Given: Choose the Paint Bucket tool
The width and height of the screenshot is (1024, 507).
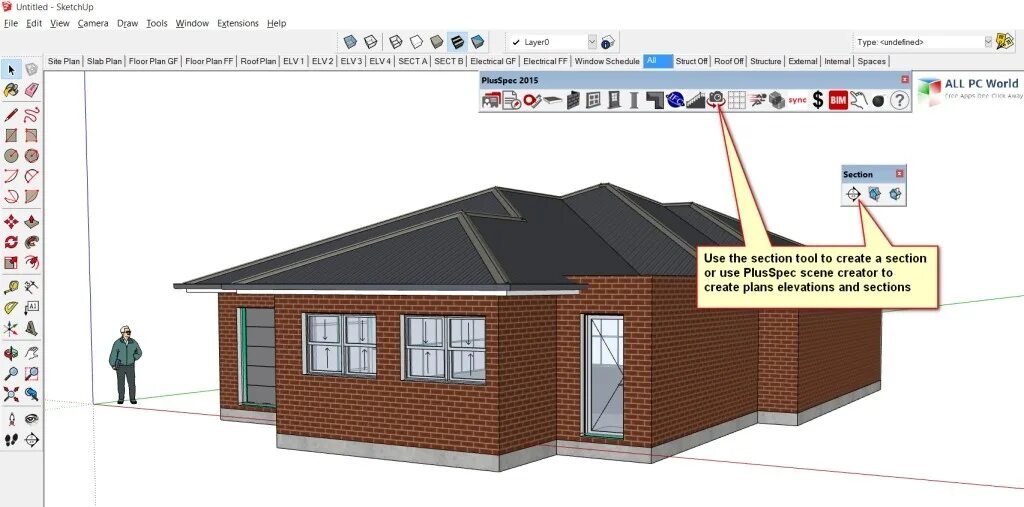Looking at the screenshot, I should 11,90.
